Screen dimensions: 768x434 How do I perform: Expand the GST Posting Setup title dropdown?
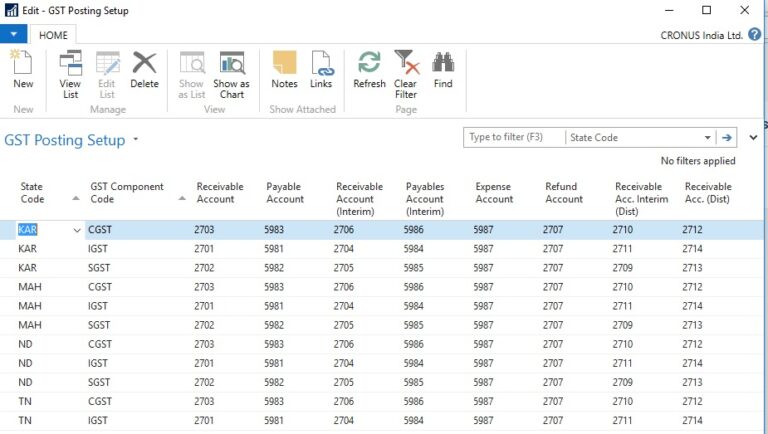click(x=135, y=140)
